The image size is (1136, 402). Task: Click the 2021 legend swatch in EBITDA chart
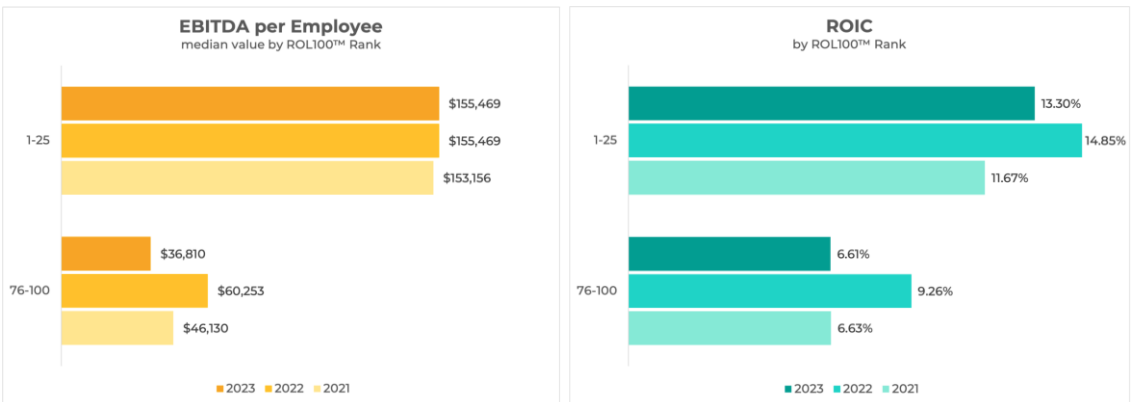tap(315, 389)
